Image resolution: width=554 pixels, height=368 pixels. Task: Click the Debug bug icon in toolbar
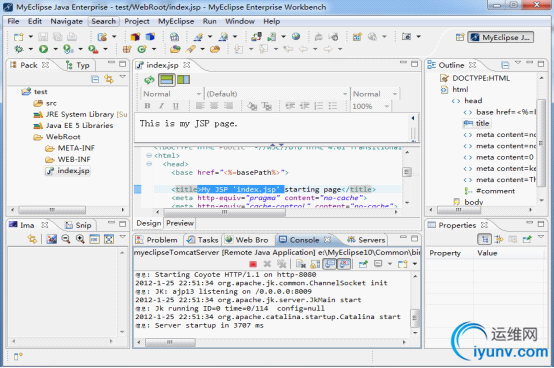[18, 49]
